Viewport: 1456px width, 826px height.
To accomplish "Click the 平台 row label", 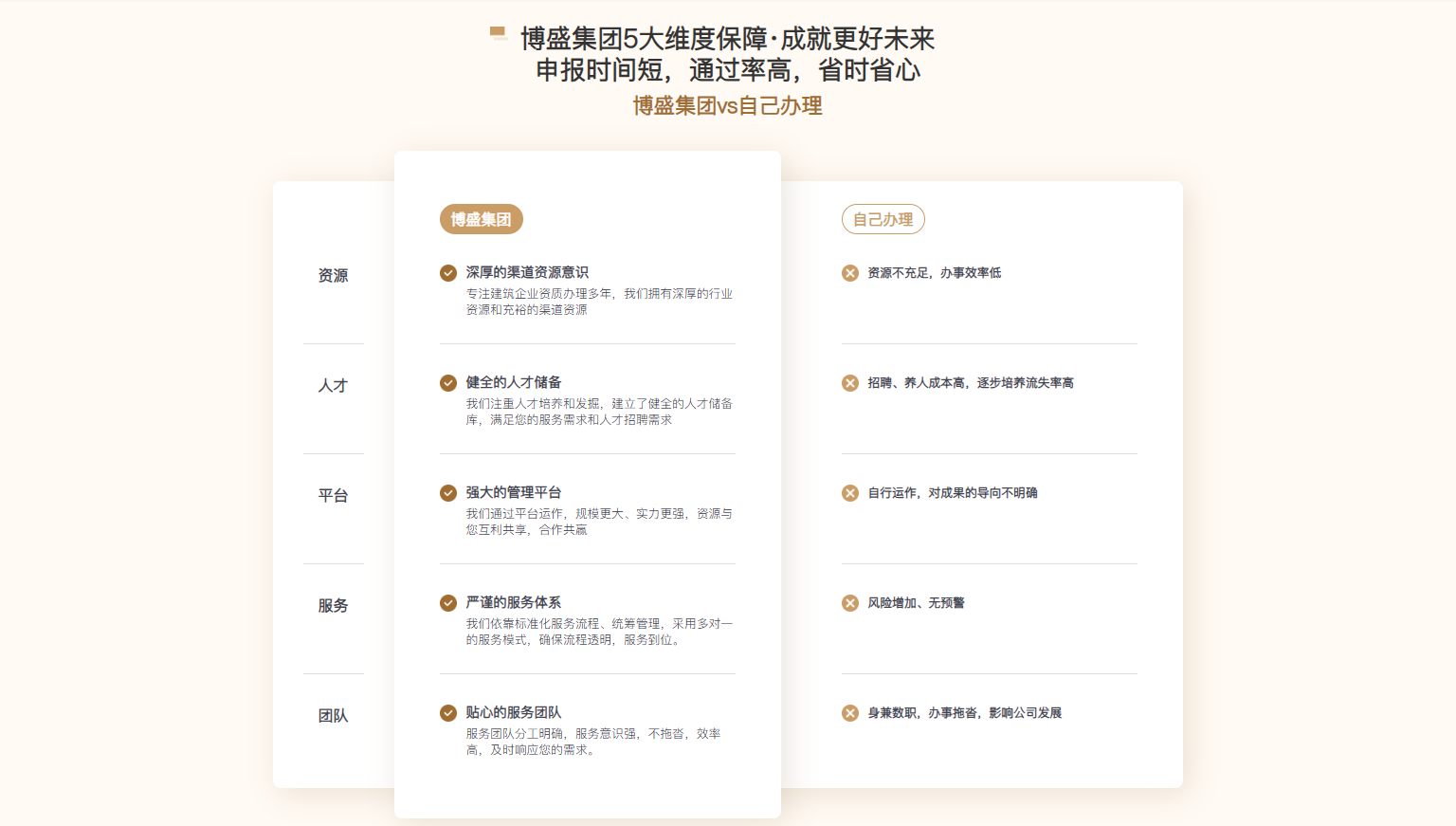I will click(x=334, y=495).
